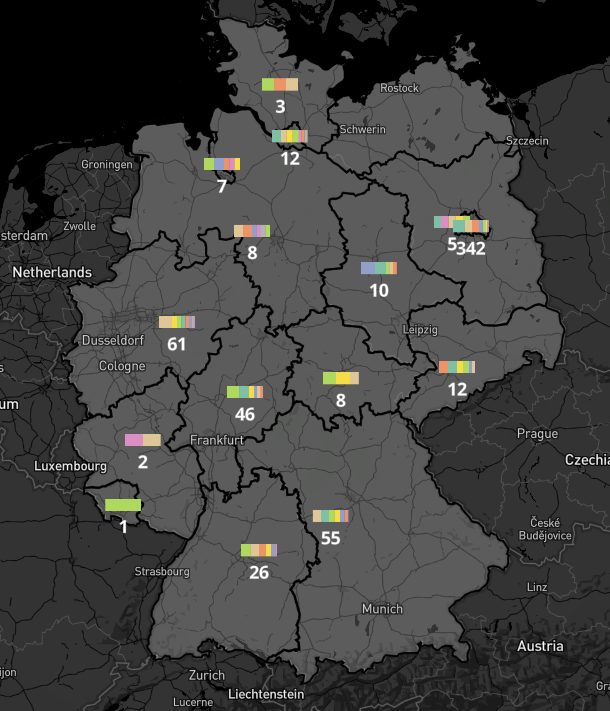Screen dimensions: 610x711
Task: Click the Frankfurt city label
Action: tap(217, 439)
